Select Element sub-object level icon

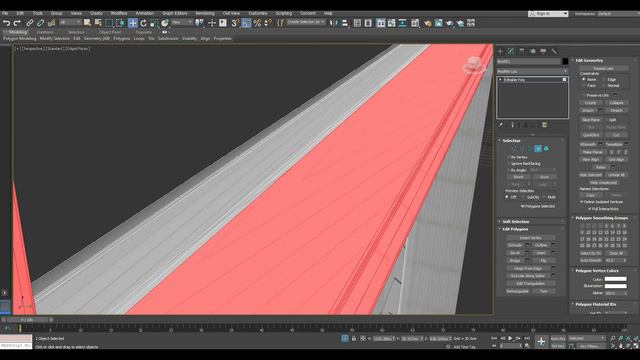pyautogui.click(x=547, y=149)
